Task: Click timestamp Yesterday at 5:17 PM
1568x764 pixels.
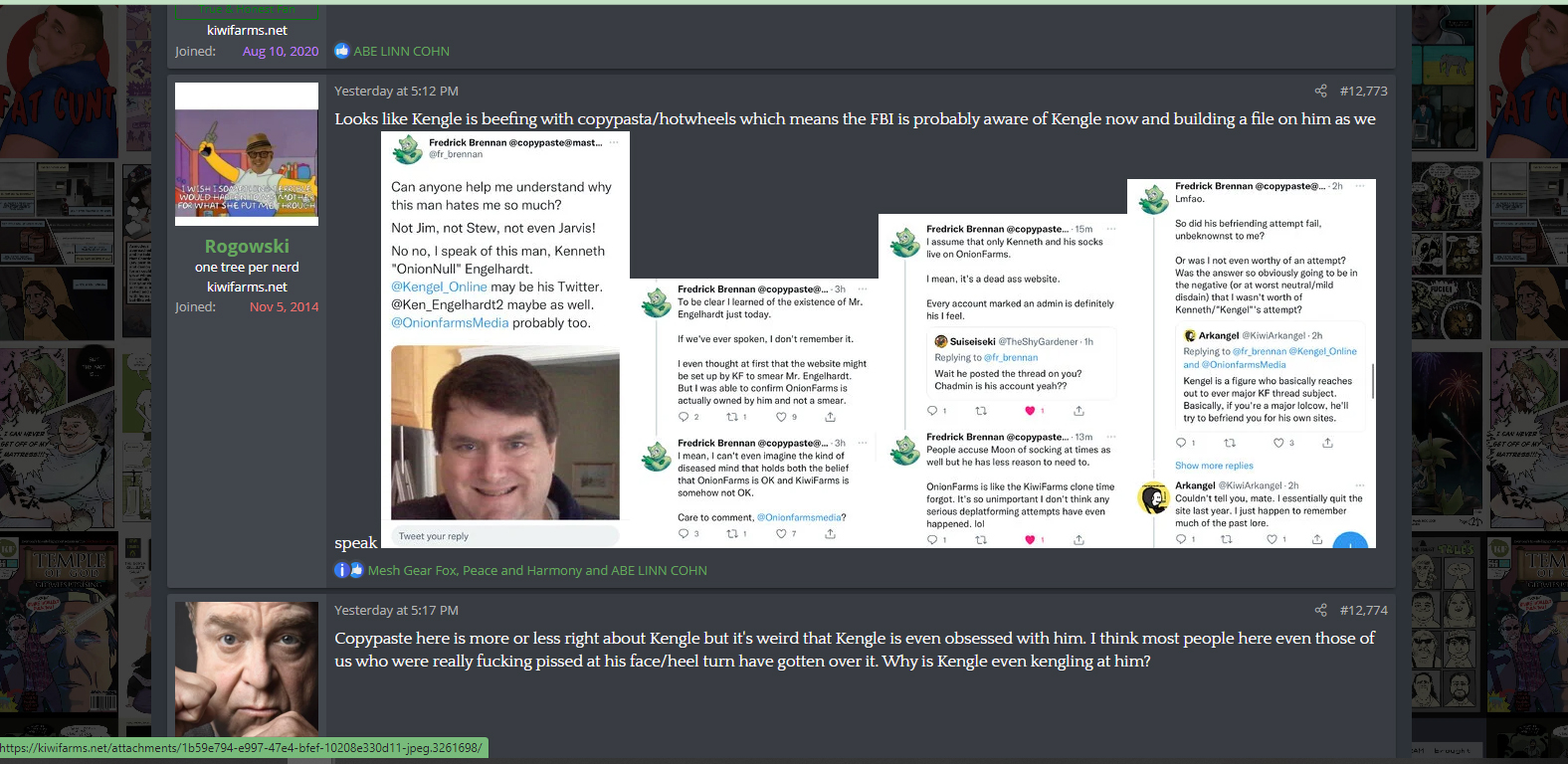Action: (396, 610)
